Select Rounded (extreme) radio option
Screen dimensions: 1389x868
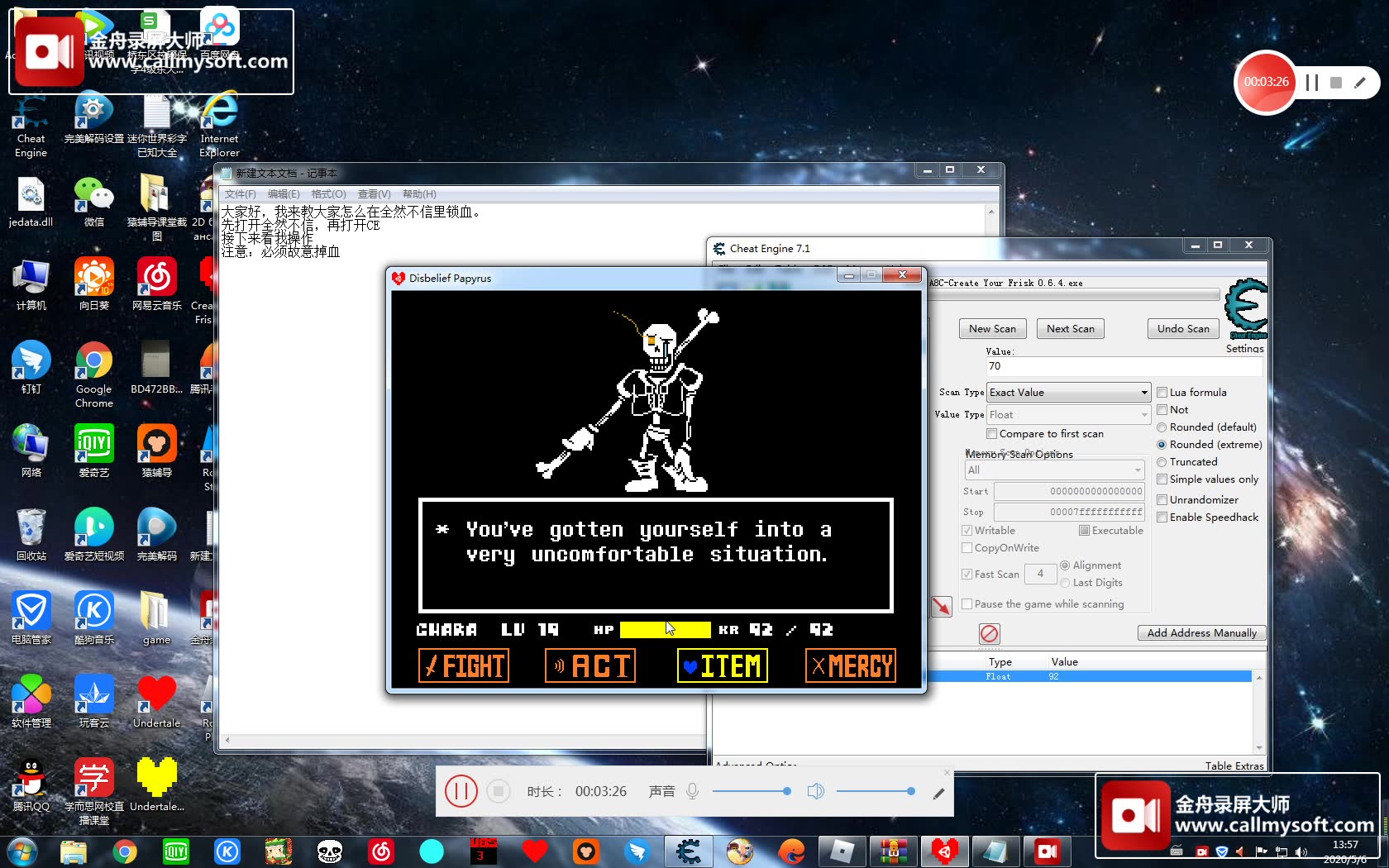coord(1162,445)
